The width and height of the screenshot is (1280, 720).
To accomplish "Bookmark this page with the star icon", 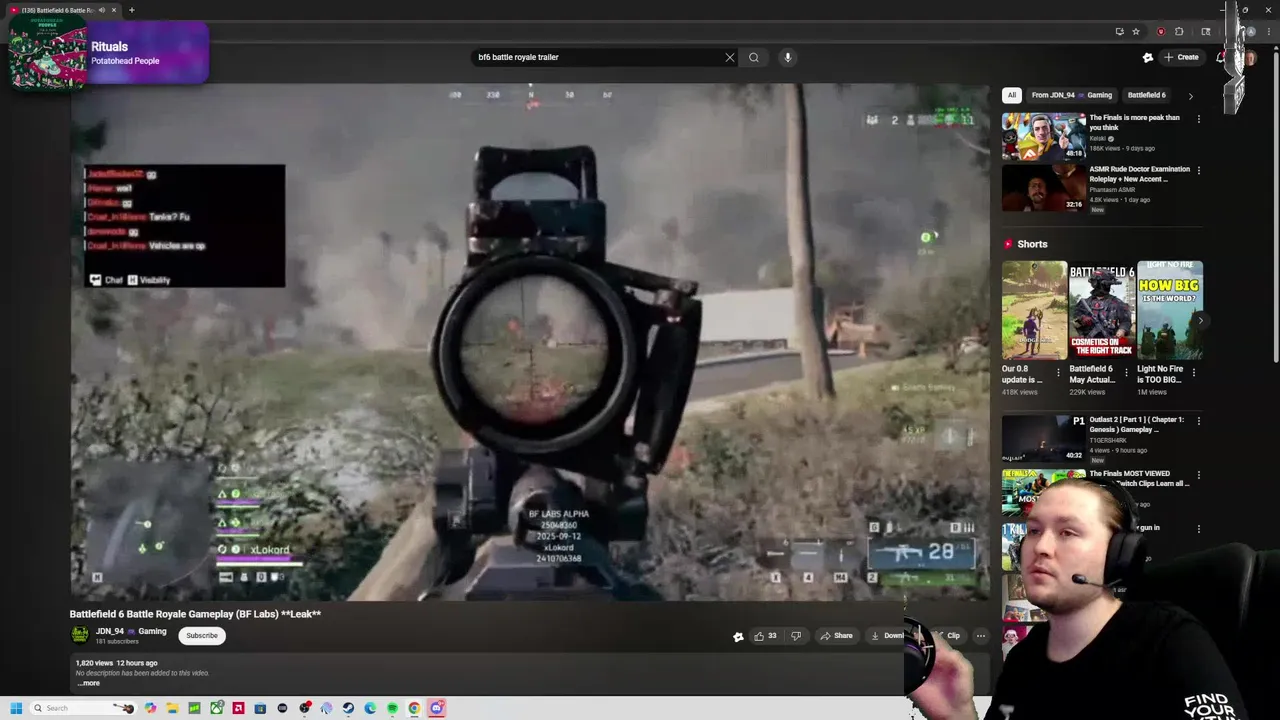I will [x=1136, y=31].
